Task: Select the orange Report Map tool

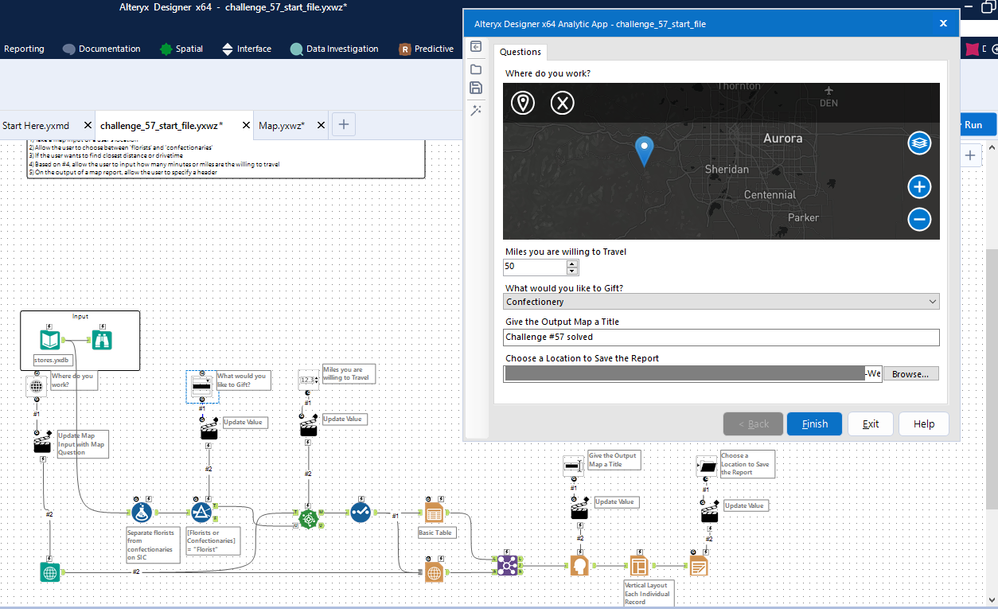Action: (433, 572)
